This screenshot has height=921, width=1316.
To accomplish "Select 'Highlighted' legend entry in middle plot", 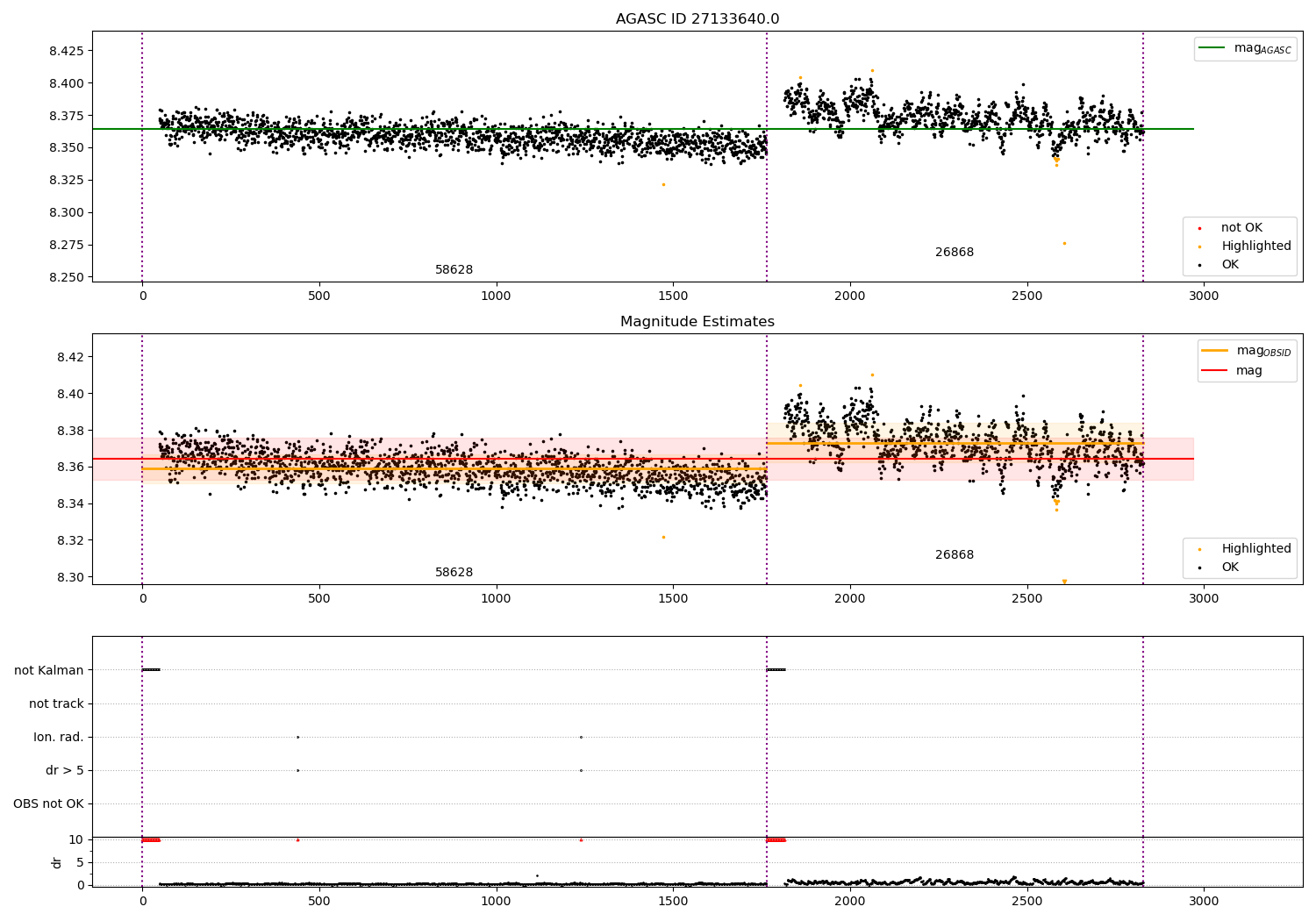I will click(1256, 549).
